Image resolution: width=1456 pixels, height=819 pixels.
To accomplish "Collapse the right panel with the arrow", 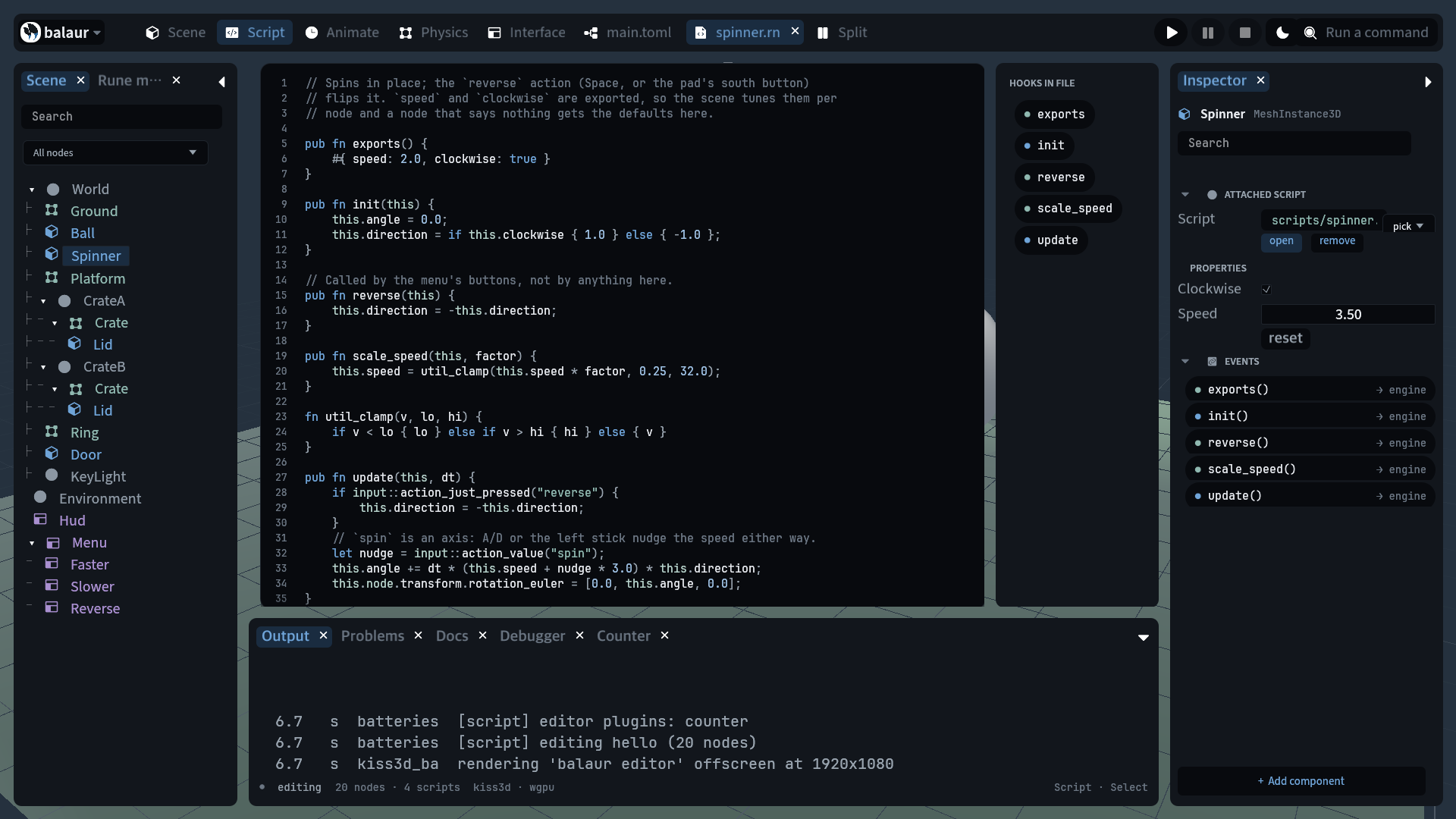I will click(x=1428, y=82).
